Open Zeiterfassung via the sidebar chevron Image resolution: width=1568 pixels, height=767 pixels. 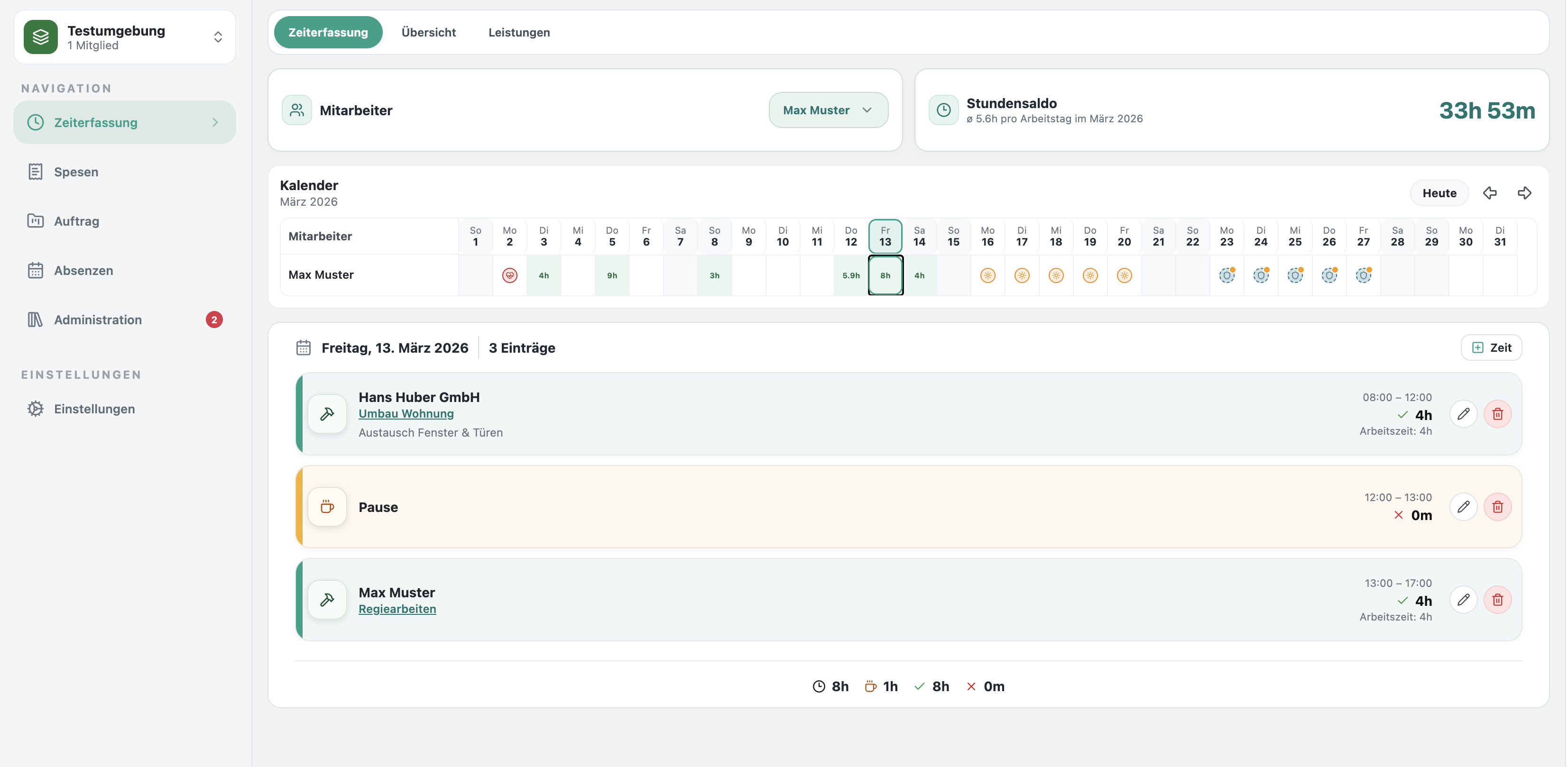click(214, 122)
